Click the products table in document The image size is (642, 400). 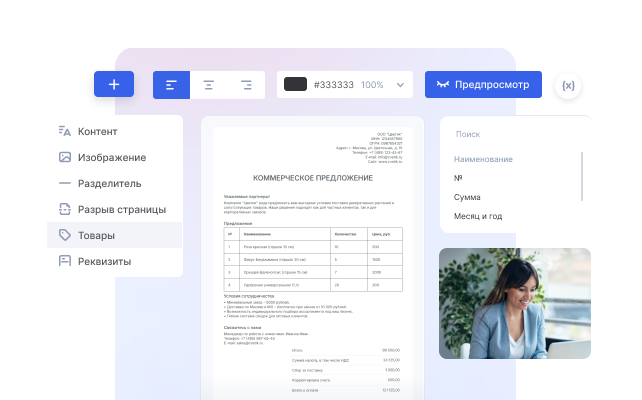point(313,259)
